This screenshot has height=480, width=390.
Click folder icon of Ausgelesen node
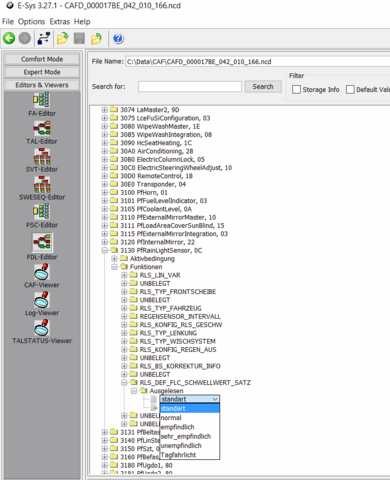click(144, 391)
